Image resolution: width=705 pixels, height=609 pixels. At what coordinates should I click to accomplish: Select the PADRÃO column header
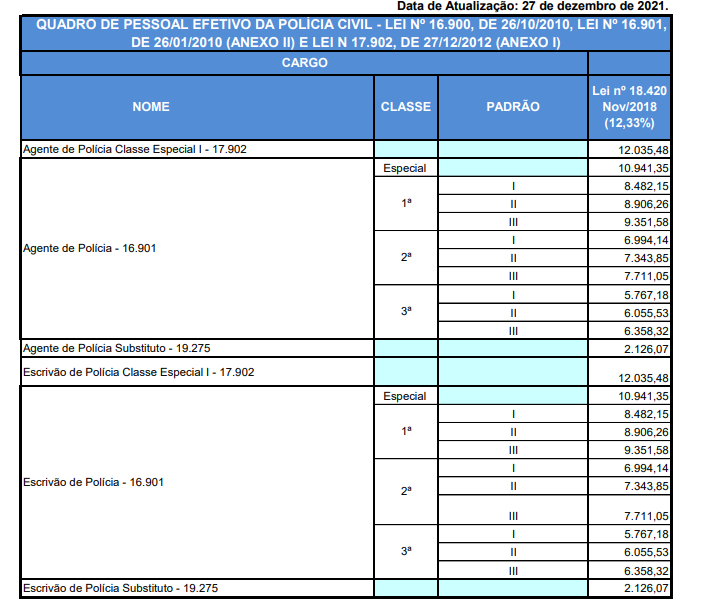coord(513,107)
